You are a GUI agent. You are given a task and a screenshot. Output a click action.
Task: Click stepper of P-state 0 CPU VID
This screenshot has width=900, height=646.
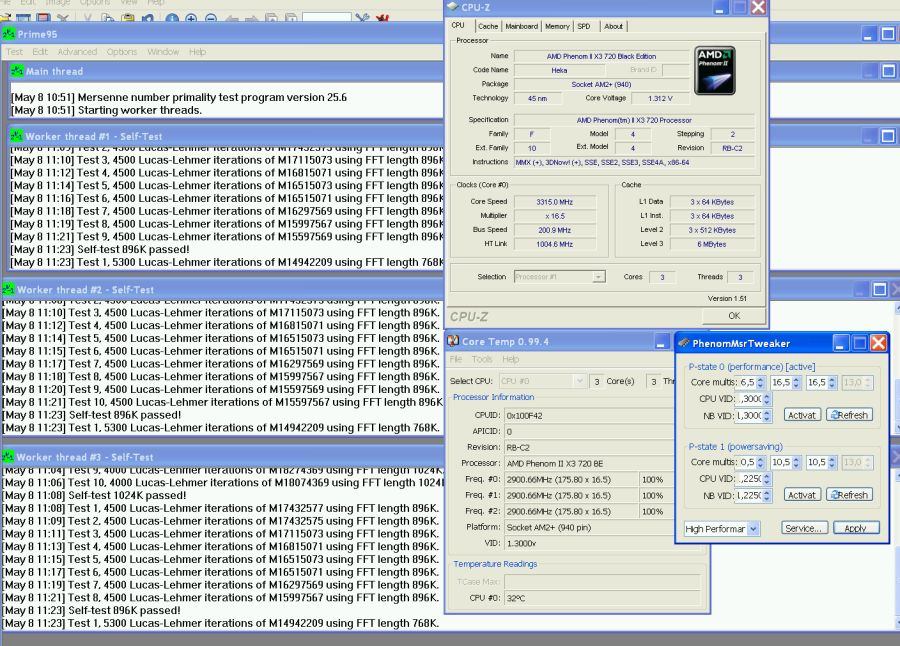pyautogui.click(x=767, y=399)
